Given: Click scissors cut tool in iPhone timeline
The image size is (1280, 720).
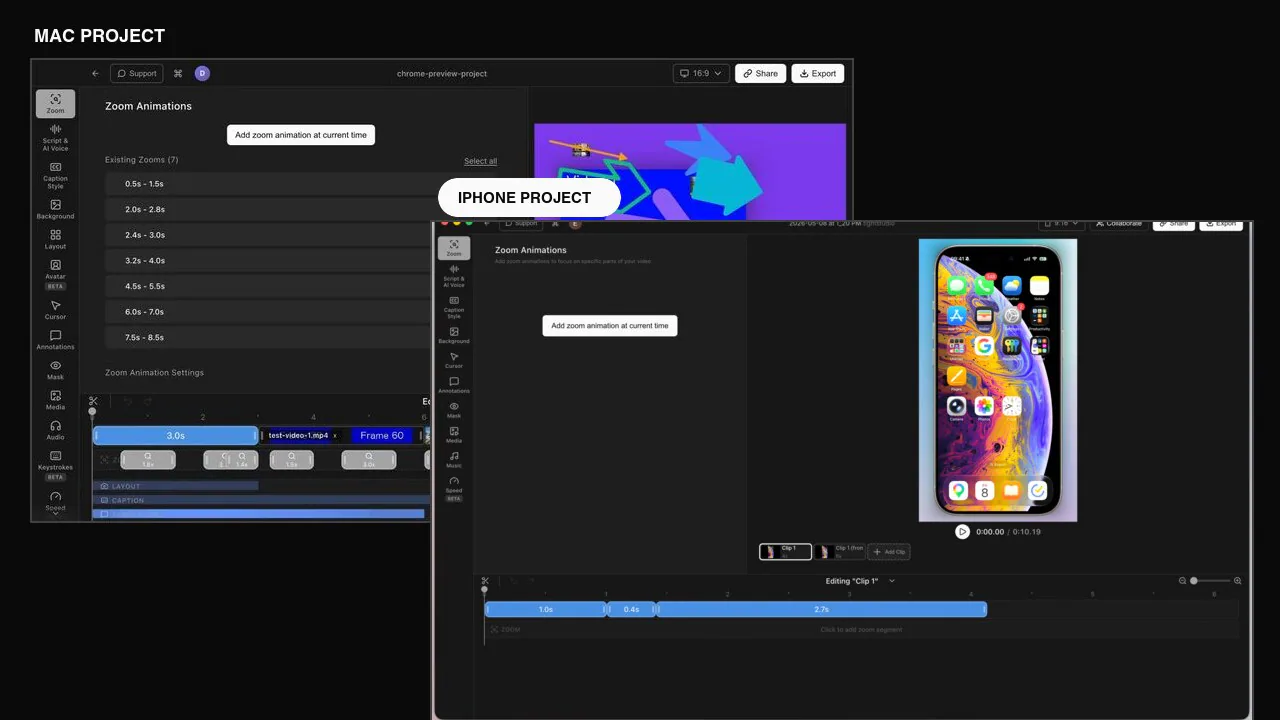Looking at the screenshot, I should point(485,581).
